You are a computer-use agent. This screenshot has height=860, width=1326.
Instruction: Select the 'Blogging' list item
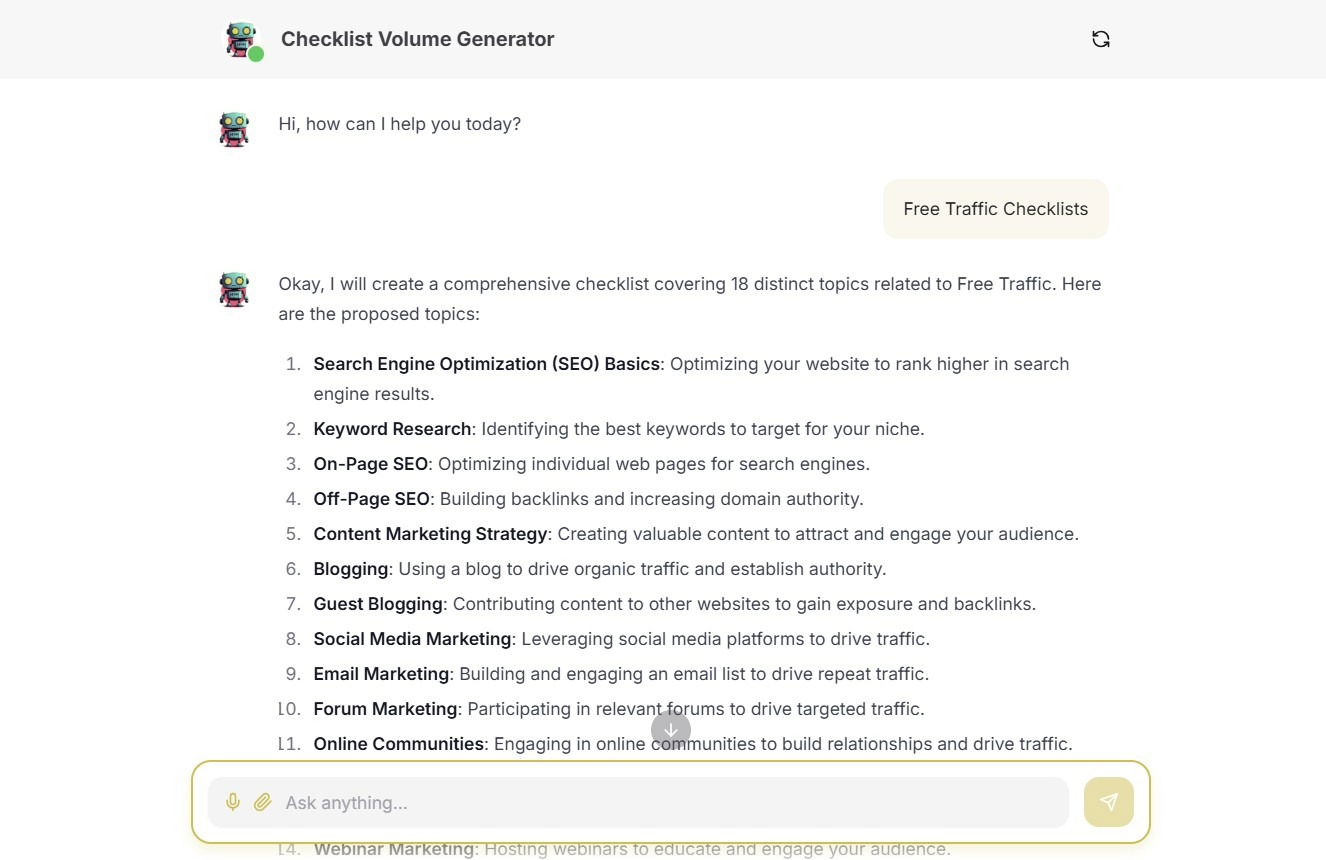pos(599,569)
